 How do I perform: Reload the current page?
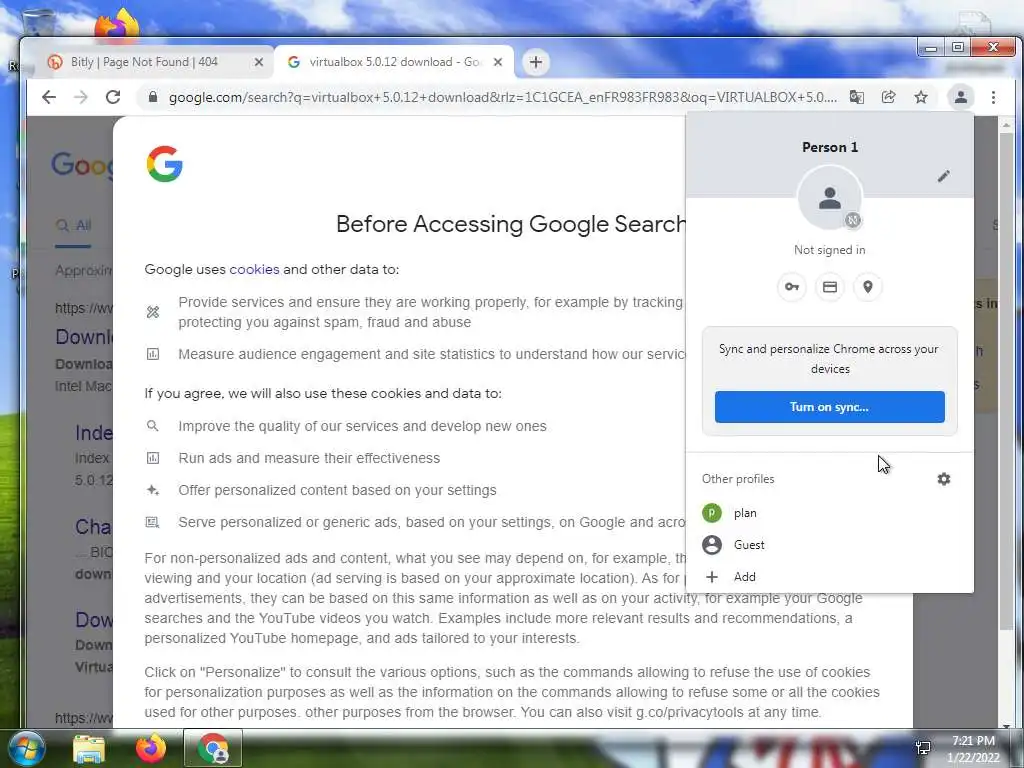click(x=113, y=97)
